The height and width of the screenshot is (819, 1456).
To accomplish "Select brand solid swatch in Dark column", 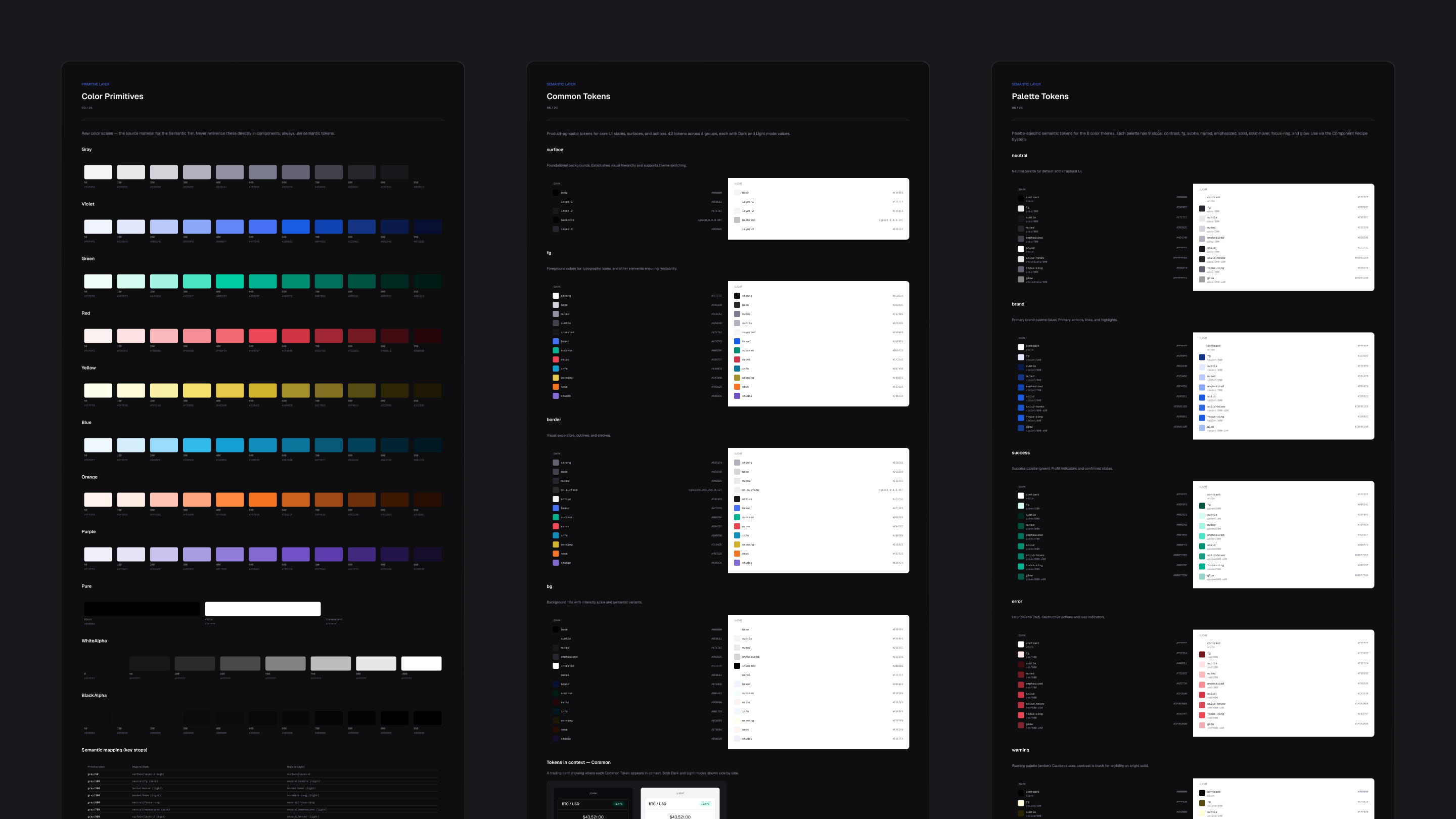I will pyautogui.click(x=1021, y=398).
